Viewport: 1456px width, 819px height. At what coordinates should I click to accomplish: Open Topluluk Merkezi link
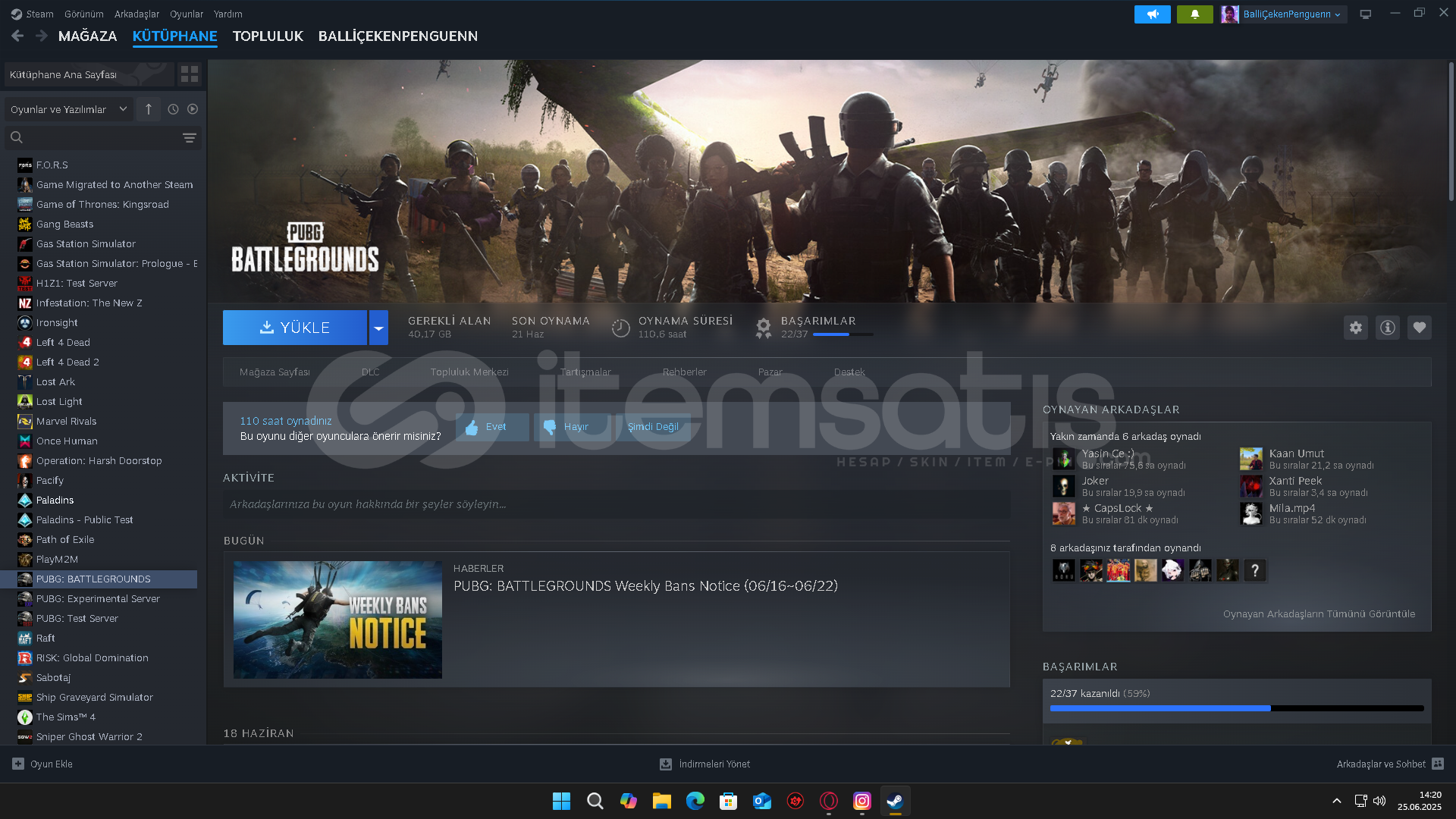point(469,372)
